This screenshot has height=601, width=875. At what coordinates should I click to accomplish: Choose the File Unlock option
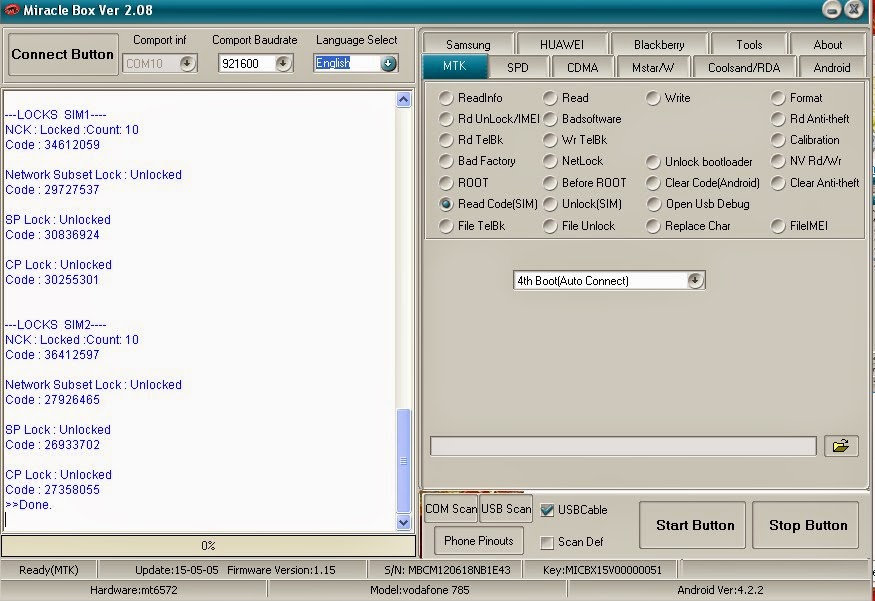tap(550, 226)
